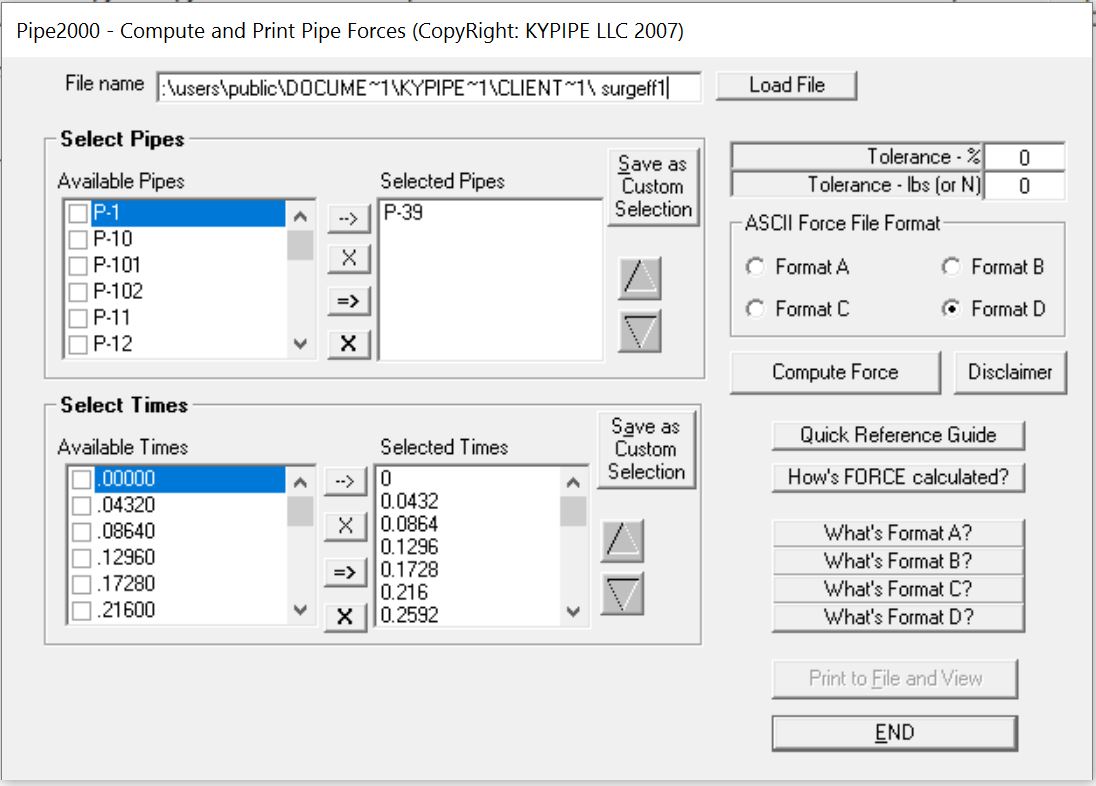This screenshot has height=786, width=1096.
Task: Check the P-102 pipe checkbox
Action: 78,292
